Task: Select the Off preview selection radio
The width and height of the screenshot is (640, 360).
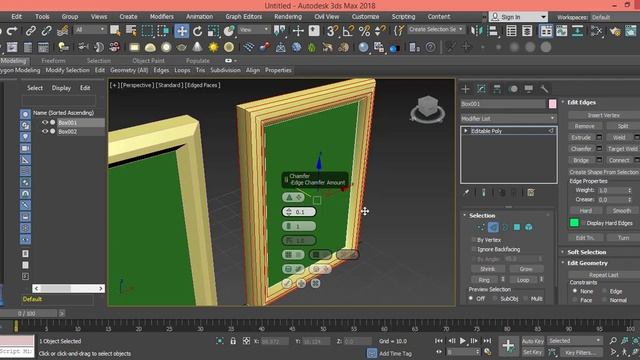Action: click(x=471, y=299)
